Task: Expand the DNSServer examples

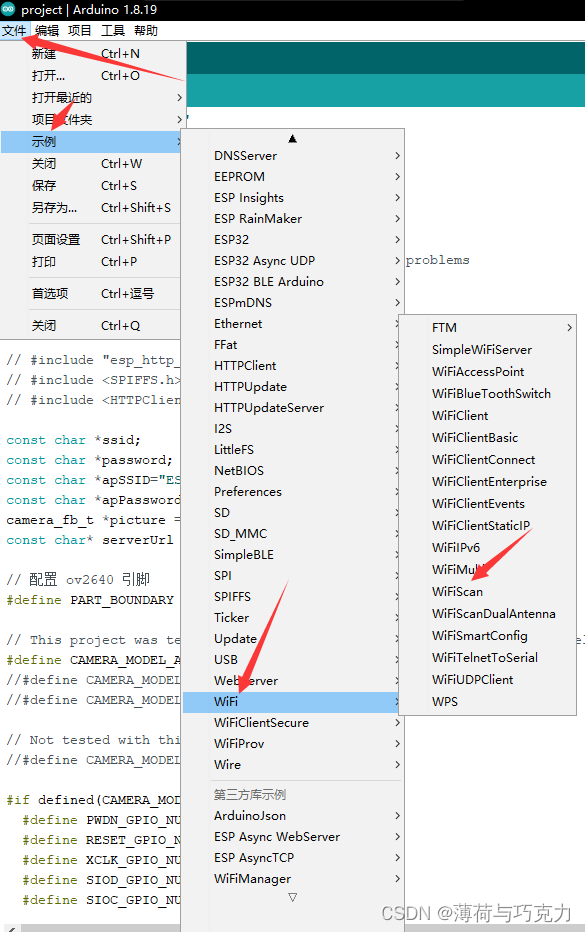Action: pos(293,156)
